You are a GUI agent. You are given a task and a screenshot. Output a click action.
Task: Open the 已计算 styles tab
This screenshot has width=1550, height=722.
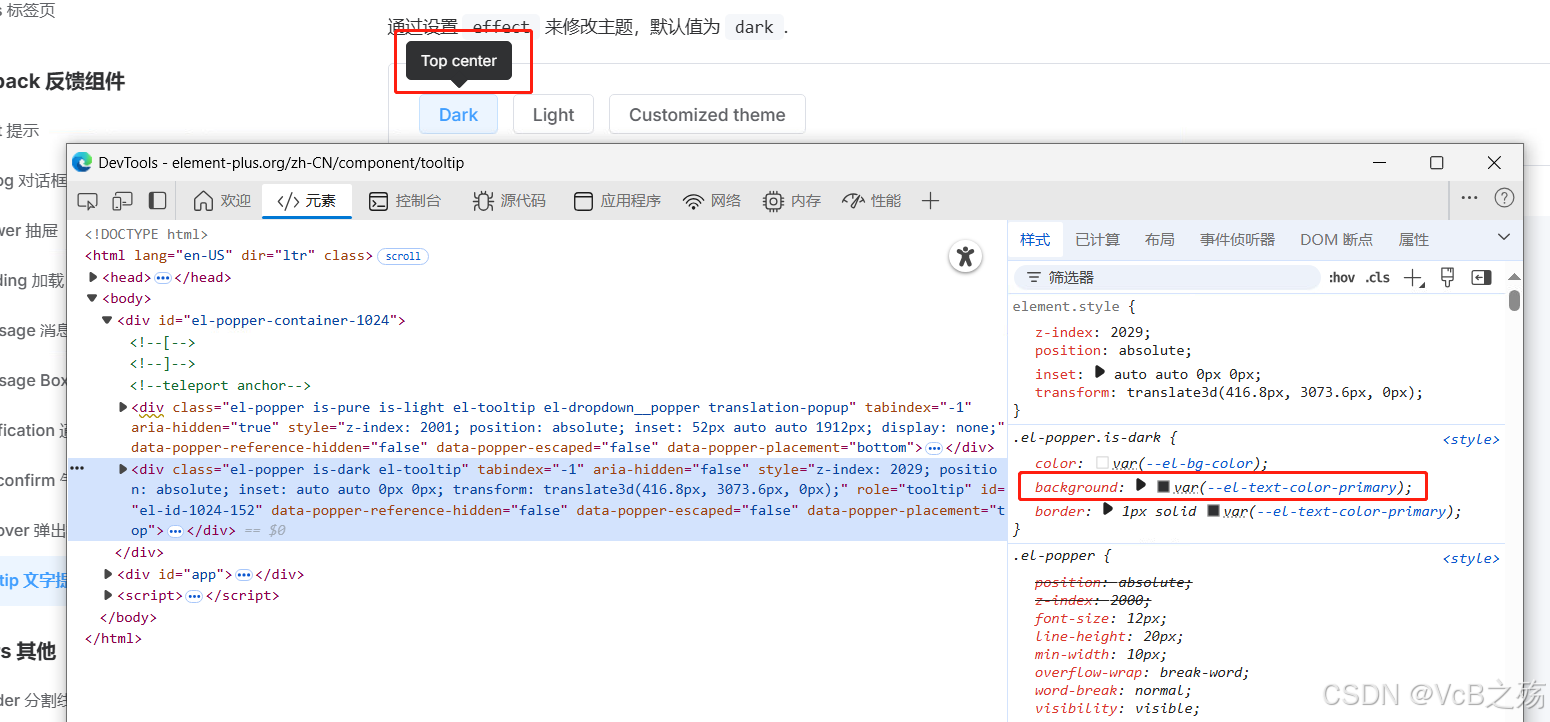(x=1097, y=239)
